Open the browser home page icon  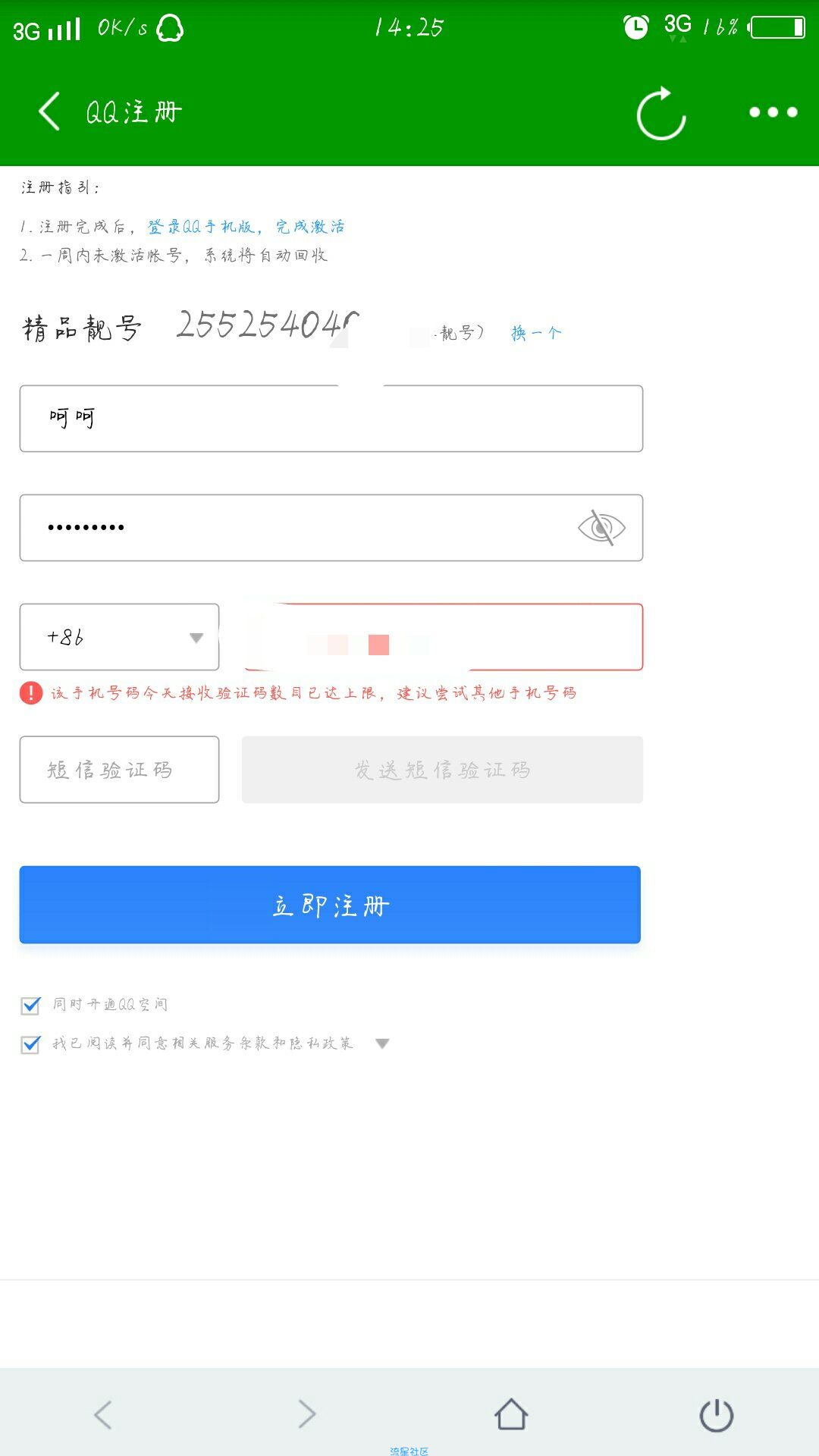coord(511,1414)
